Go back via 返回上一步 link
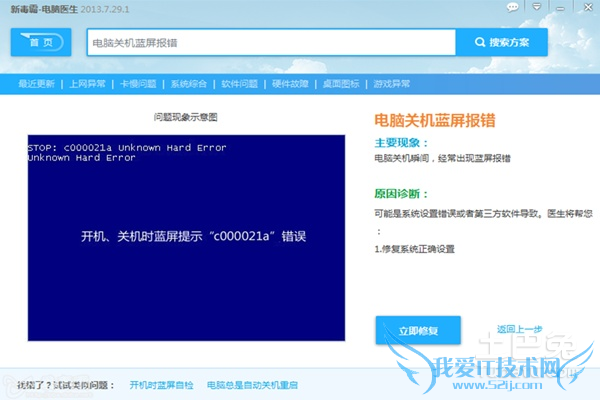 tap(519, 329)
